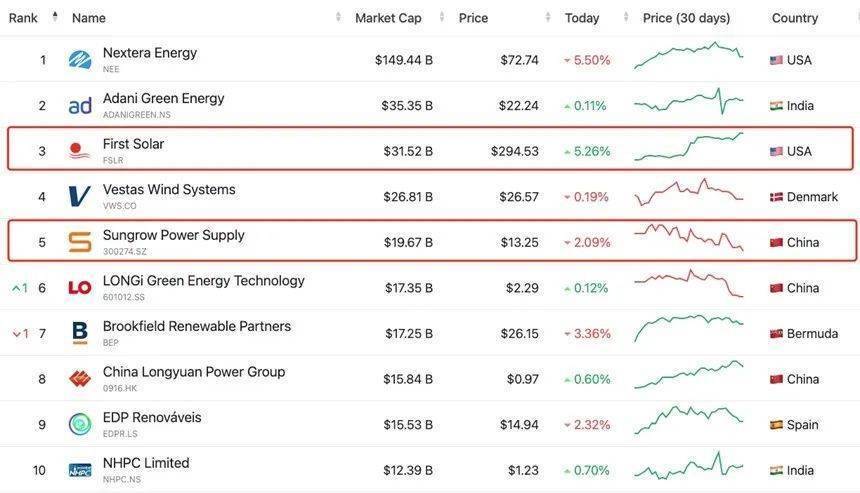Sort by Today percentage change

[x=582, y=18]
